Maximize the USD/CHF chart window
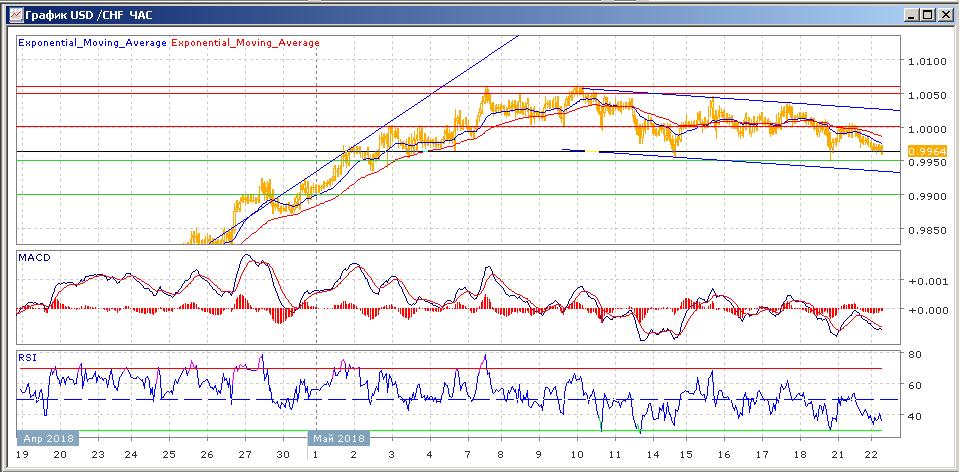The width and height of the screenshot is (959, 472). 927,14
